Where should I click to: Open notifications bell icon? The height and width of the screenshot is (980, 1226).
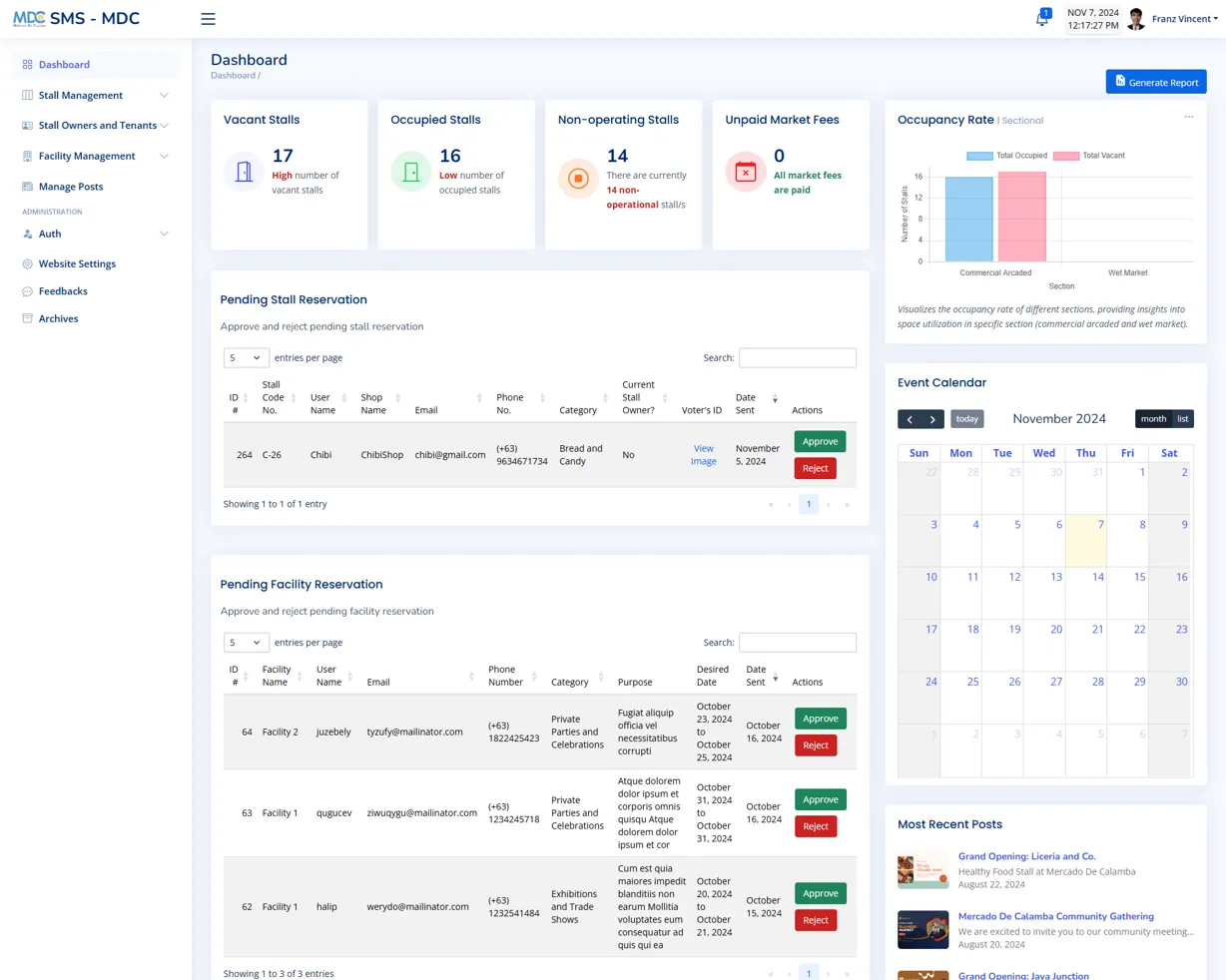1042,18
